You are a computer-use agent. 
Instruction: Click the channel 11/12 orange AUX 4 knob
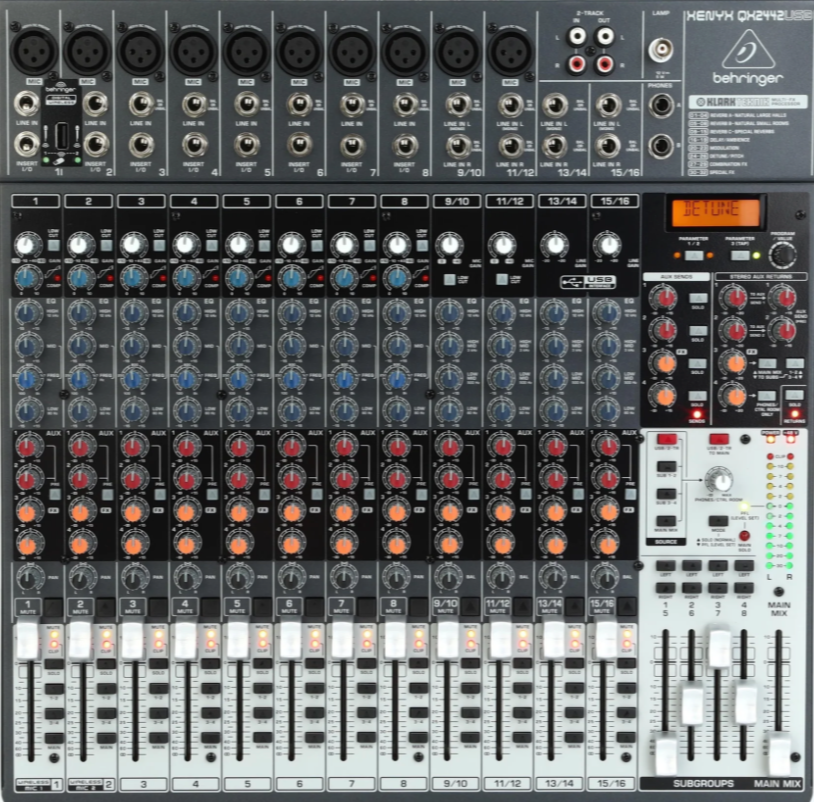[x=502, y=544]
